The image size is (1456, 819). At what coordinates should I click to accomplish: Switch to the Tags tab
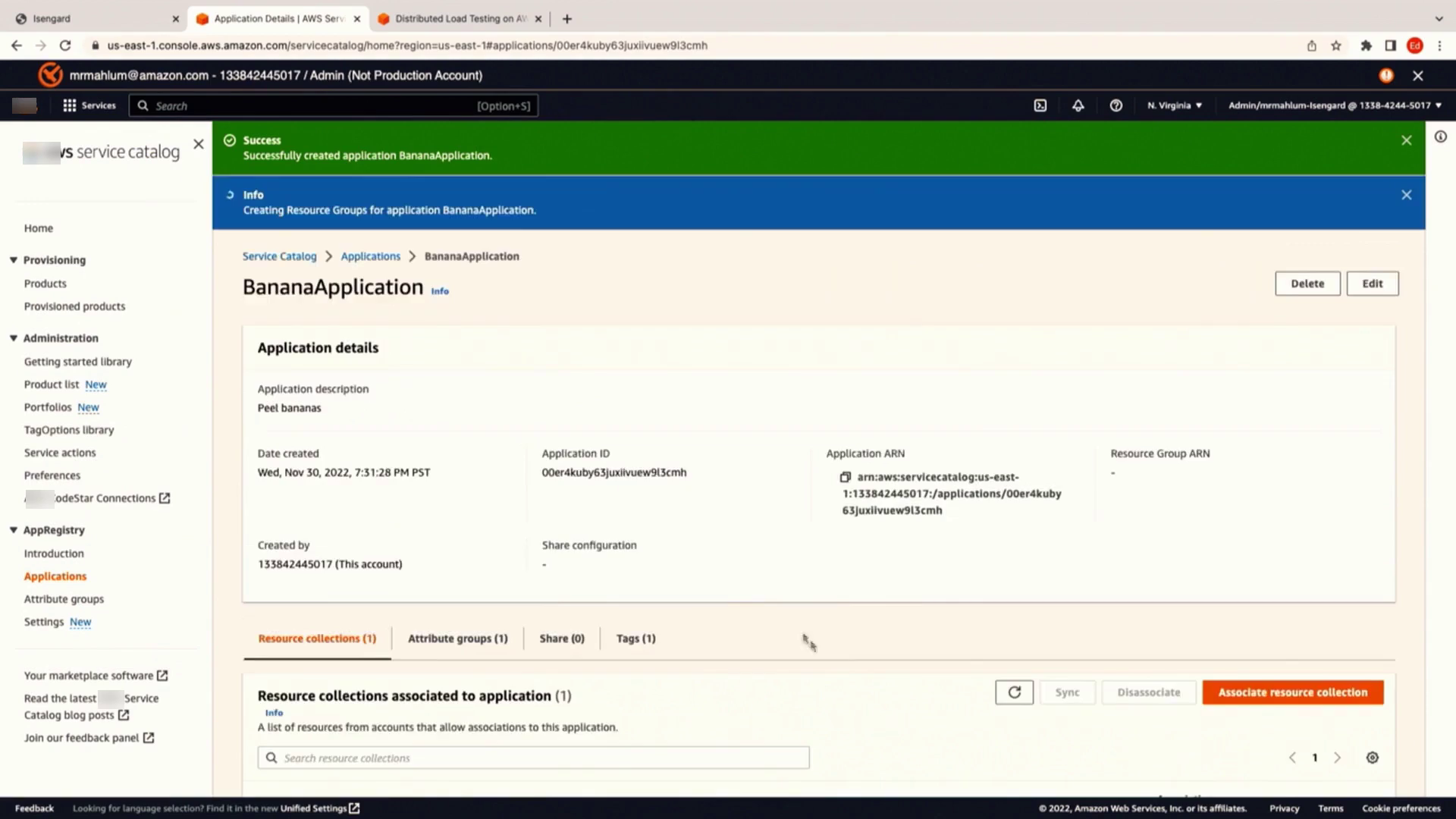[635, 639]
